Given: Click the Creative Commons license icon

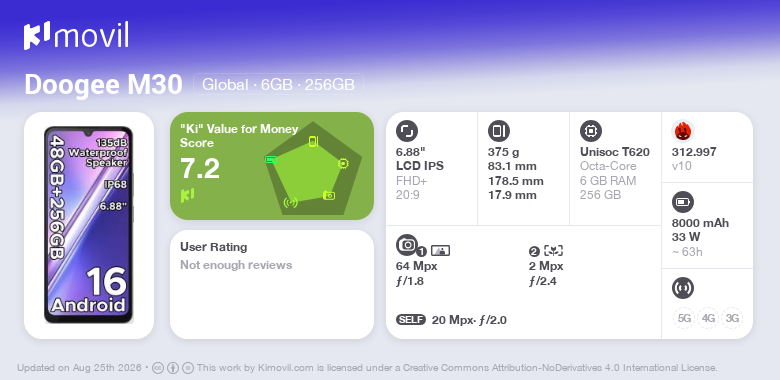Looking at the screenshot, I should pyautogui.click(x=158, y=368).
